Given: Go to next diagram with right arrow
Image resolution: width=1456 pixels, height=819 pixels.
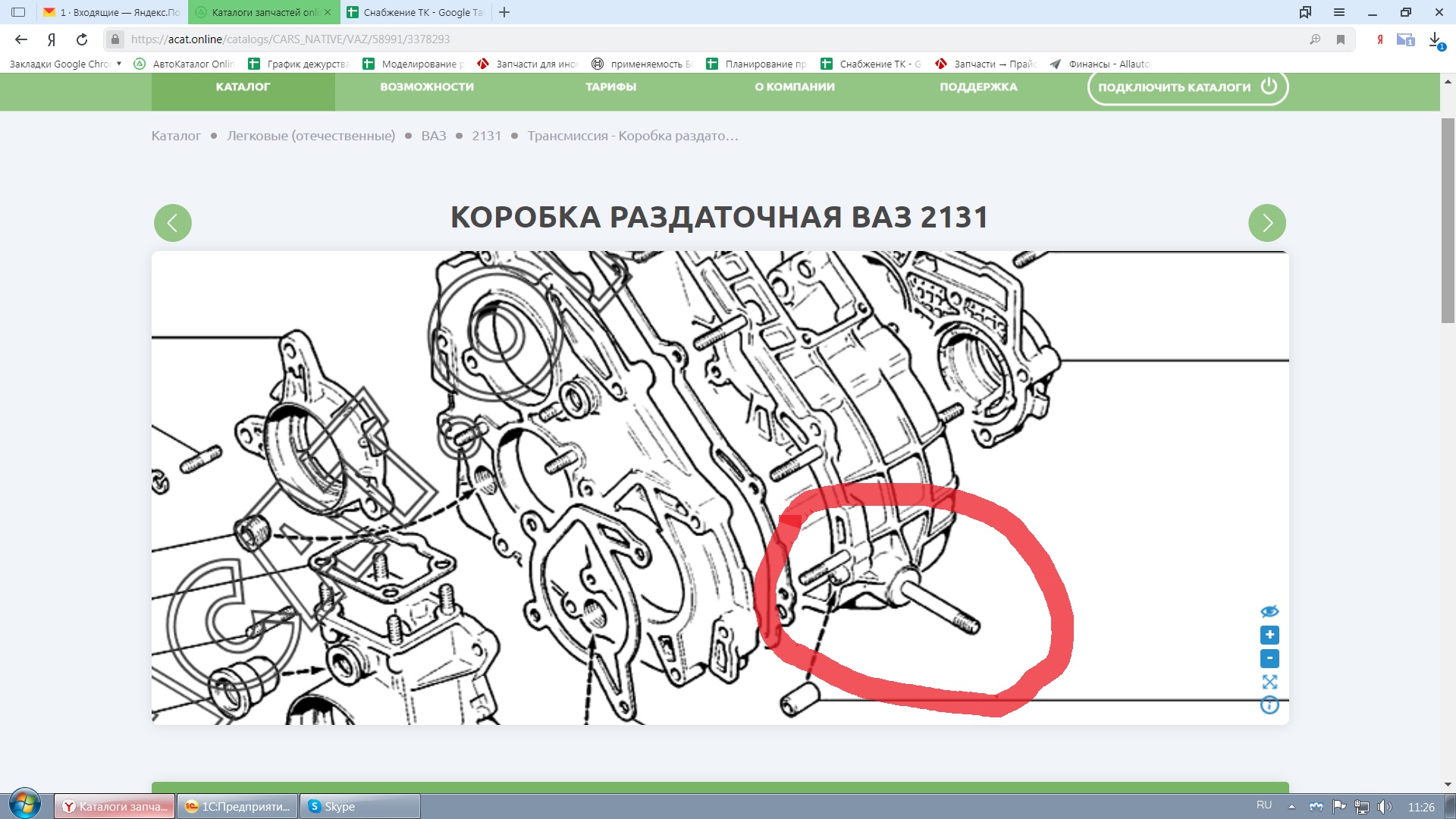Looking at the screenshot, I should (x=1267, y=223).
